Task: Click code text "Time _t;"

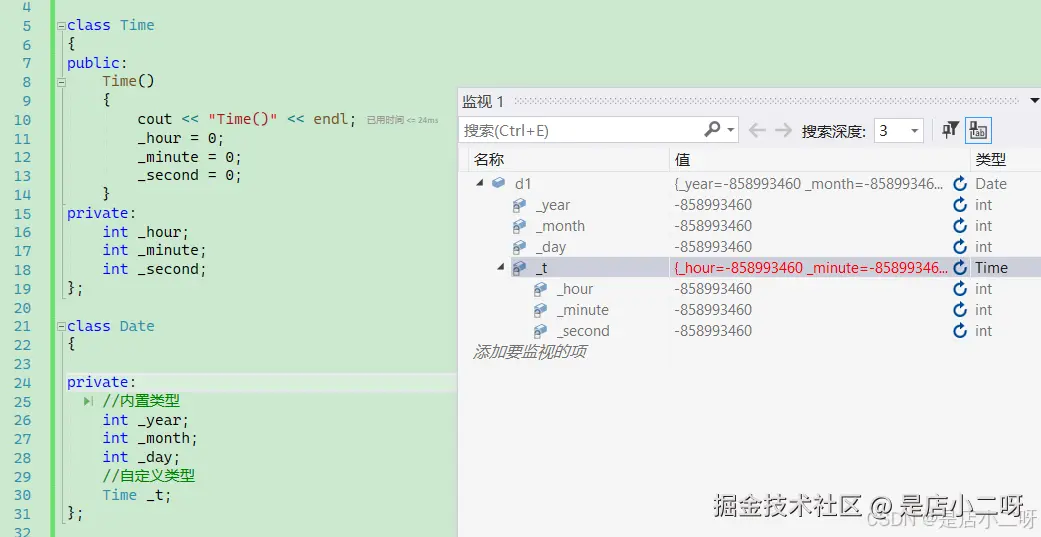Action: [x=137, y=495]
